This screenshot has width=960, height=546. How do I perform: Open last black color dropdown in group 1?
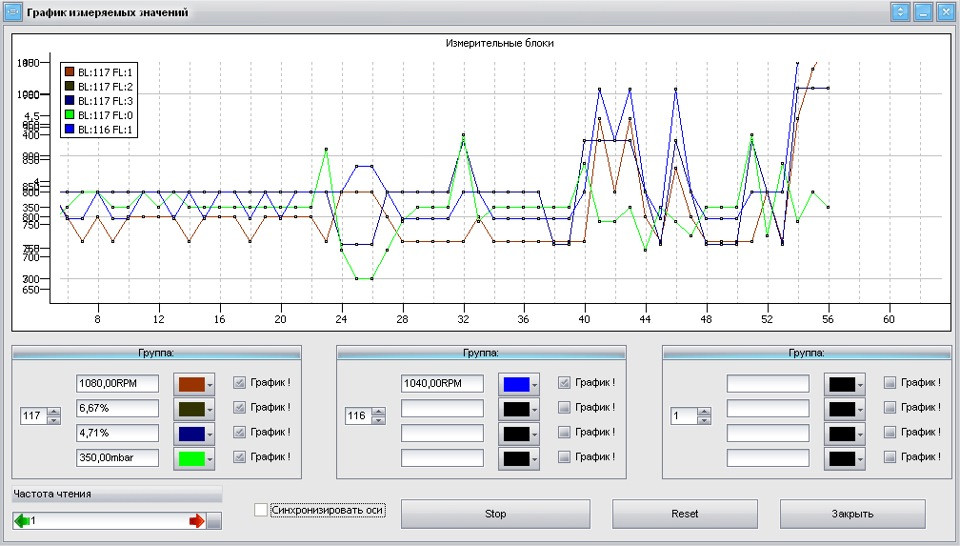844,458
